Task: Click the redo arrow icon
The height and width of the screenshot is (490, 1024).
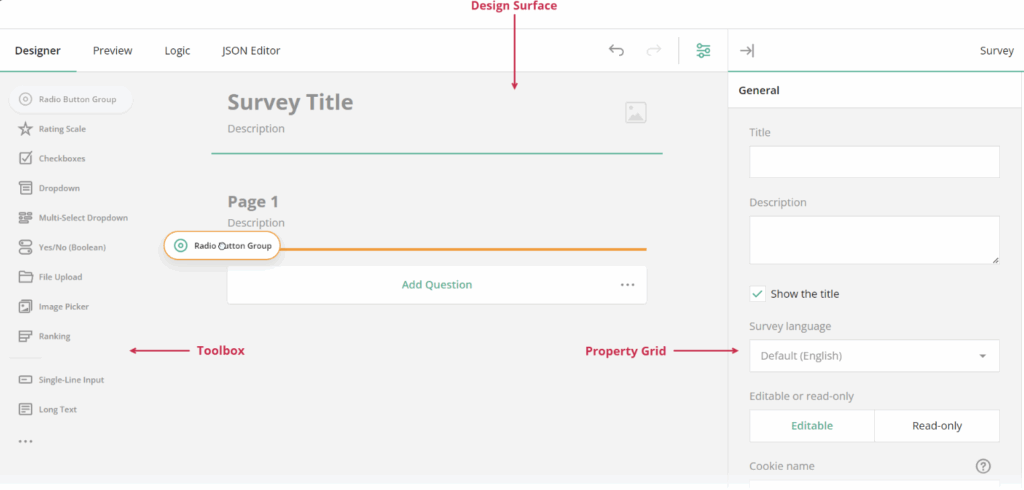Action: [653, 51]
